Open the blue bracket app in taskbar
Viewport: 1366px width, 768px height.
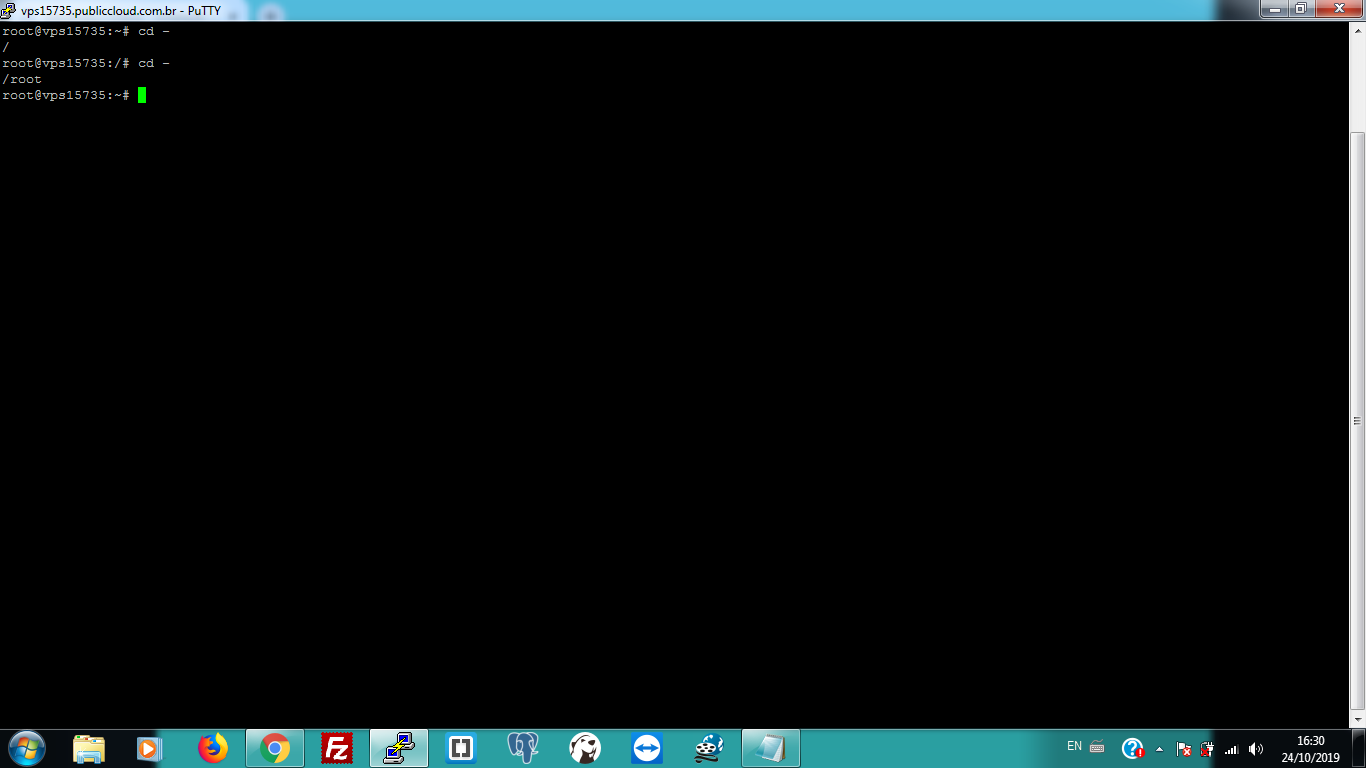click(x=461, y=748)
